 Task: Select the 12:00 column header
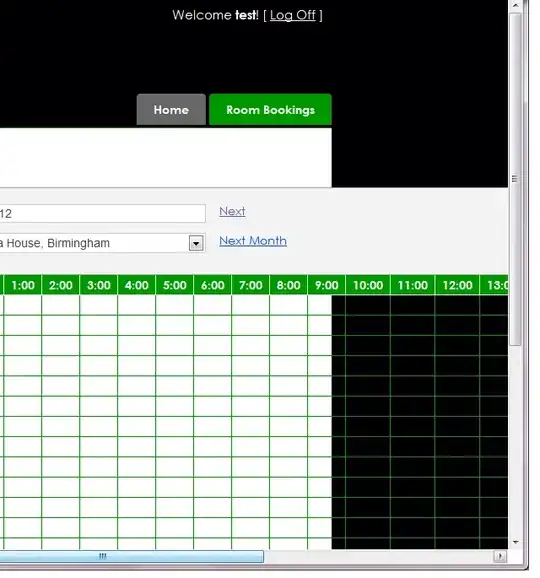457,285
